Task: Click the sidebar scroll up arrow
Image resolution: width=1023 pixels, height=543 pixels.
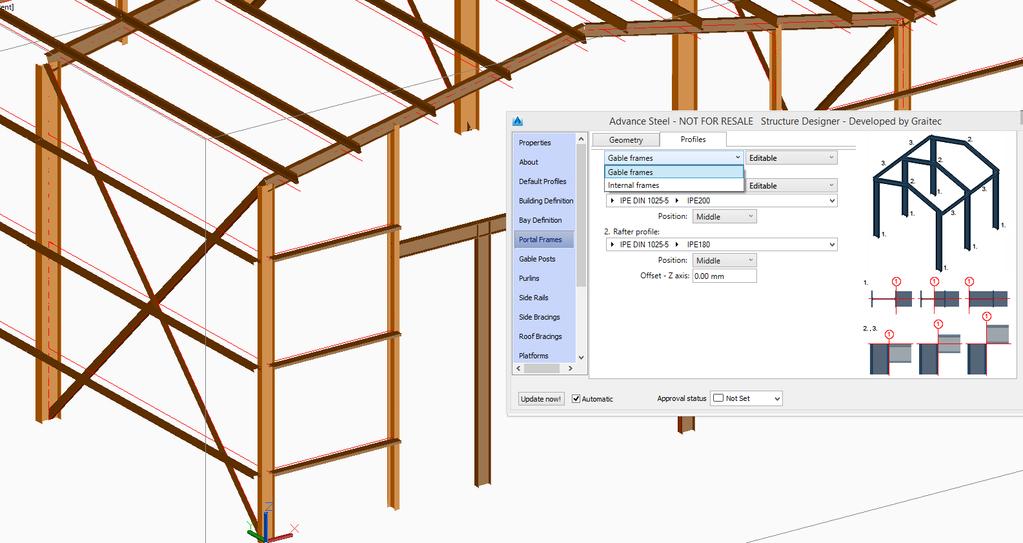Action: tap(581, 139)
